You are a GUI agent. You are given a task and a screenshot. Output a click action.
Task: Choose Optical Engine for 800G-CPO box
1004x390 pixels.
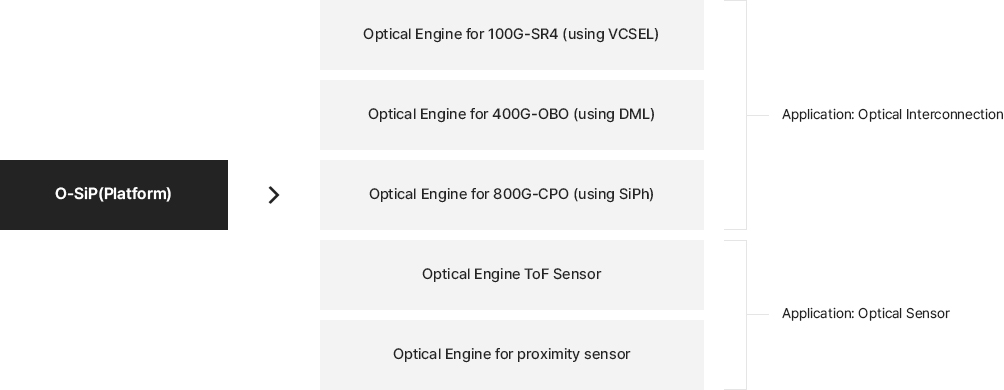[512, 195]
